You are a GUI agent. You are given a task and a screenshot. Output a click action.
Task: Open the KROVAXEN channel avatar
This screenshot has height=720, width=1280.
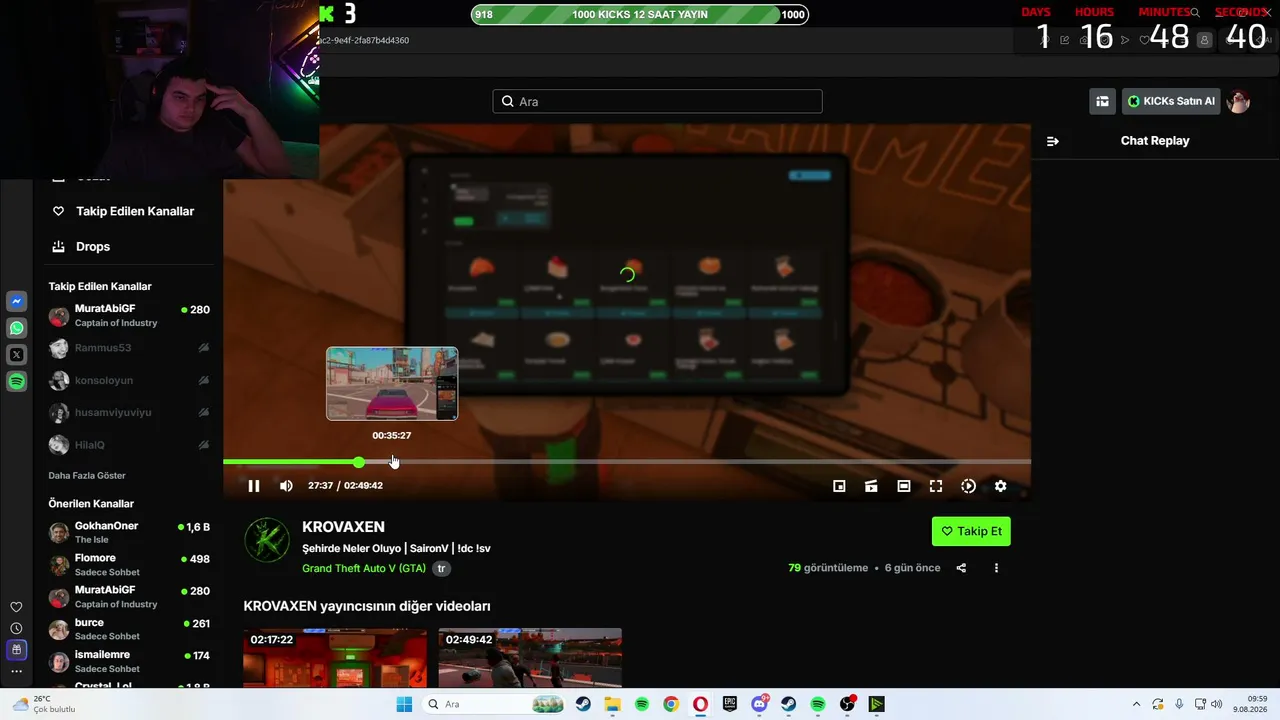pyautogui.click(x=267, y=540)
